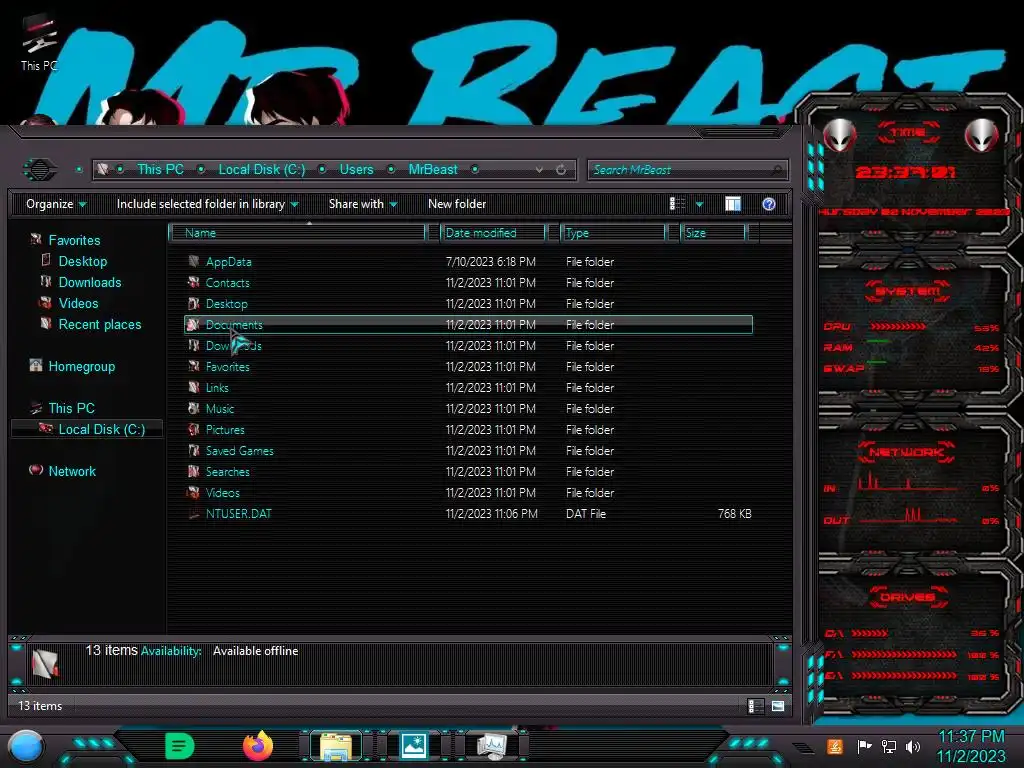The width and height of the screenshot is (1024, 768).
Task: Expand the breadcrumb arrow after MrBeast
Action: coord(475,170)
